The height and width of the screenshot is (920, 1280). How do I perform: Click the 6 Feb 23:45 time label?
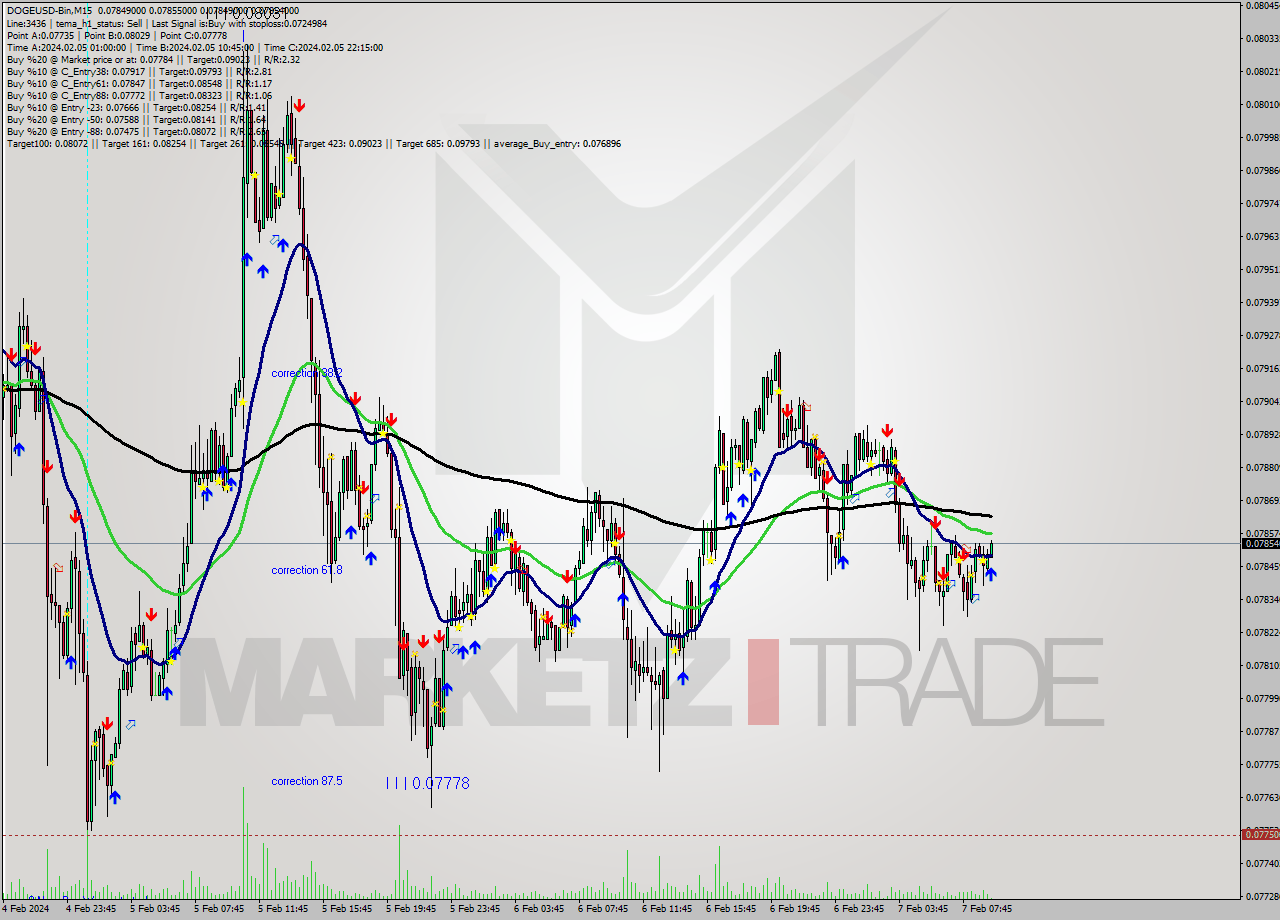[x=859, y=909]
